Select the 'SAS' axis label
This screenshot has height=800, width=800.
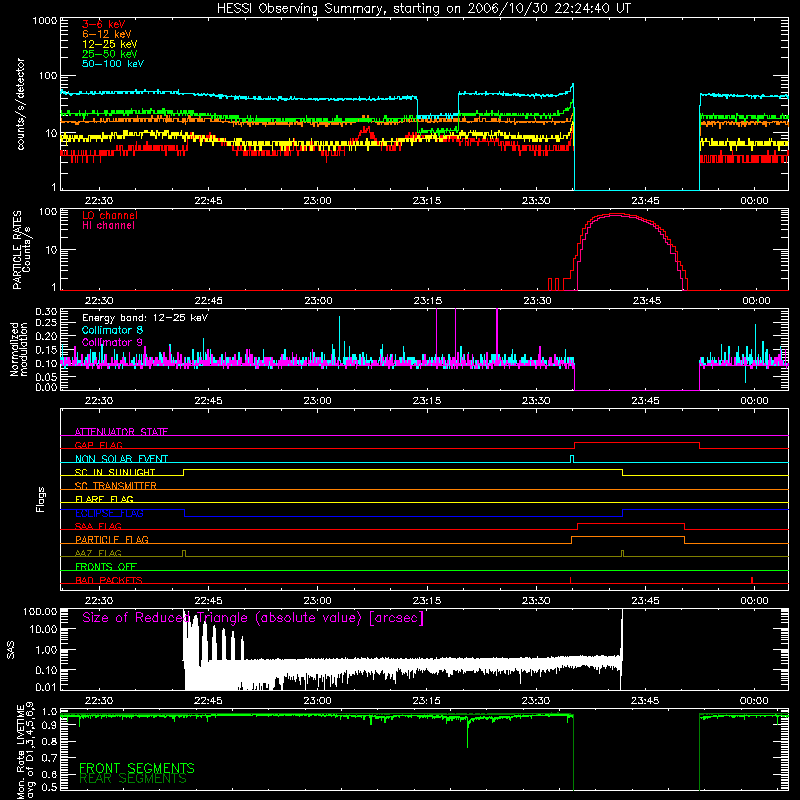11,649
